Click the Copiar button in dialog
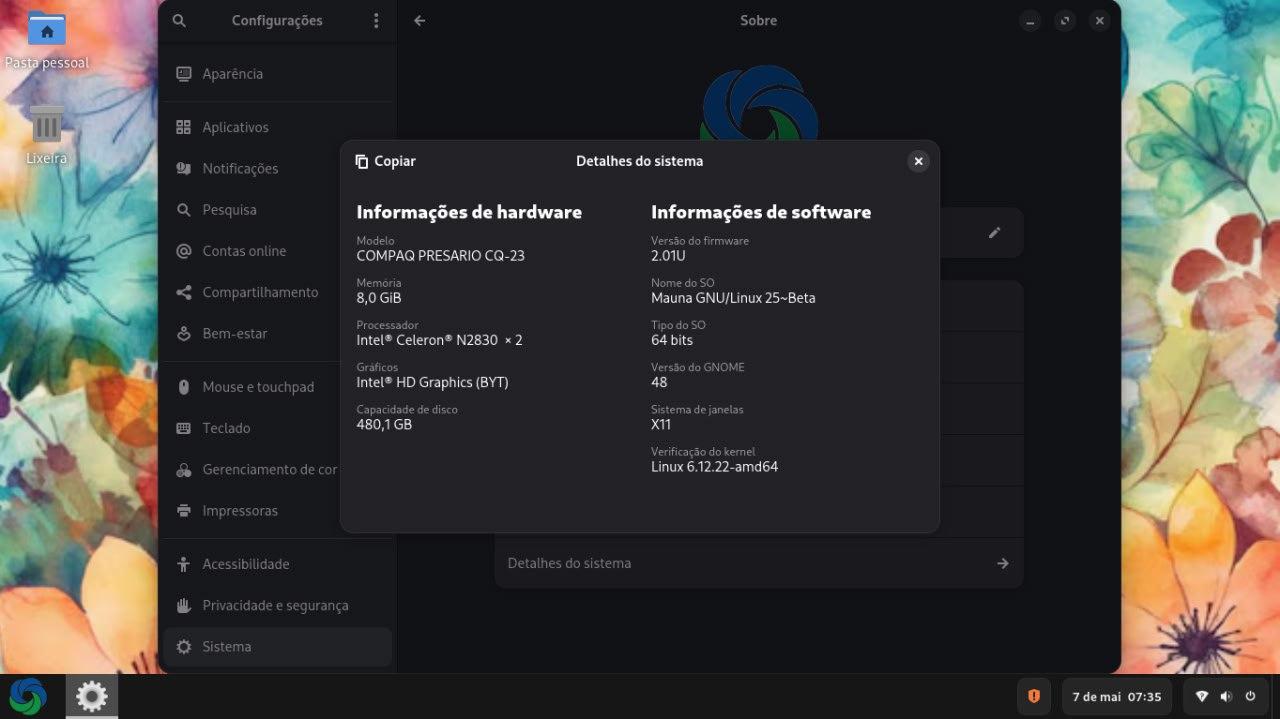 pos(386,161)
